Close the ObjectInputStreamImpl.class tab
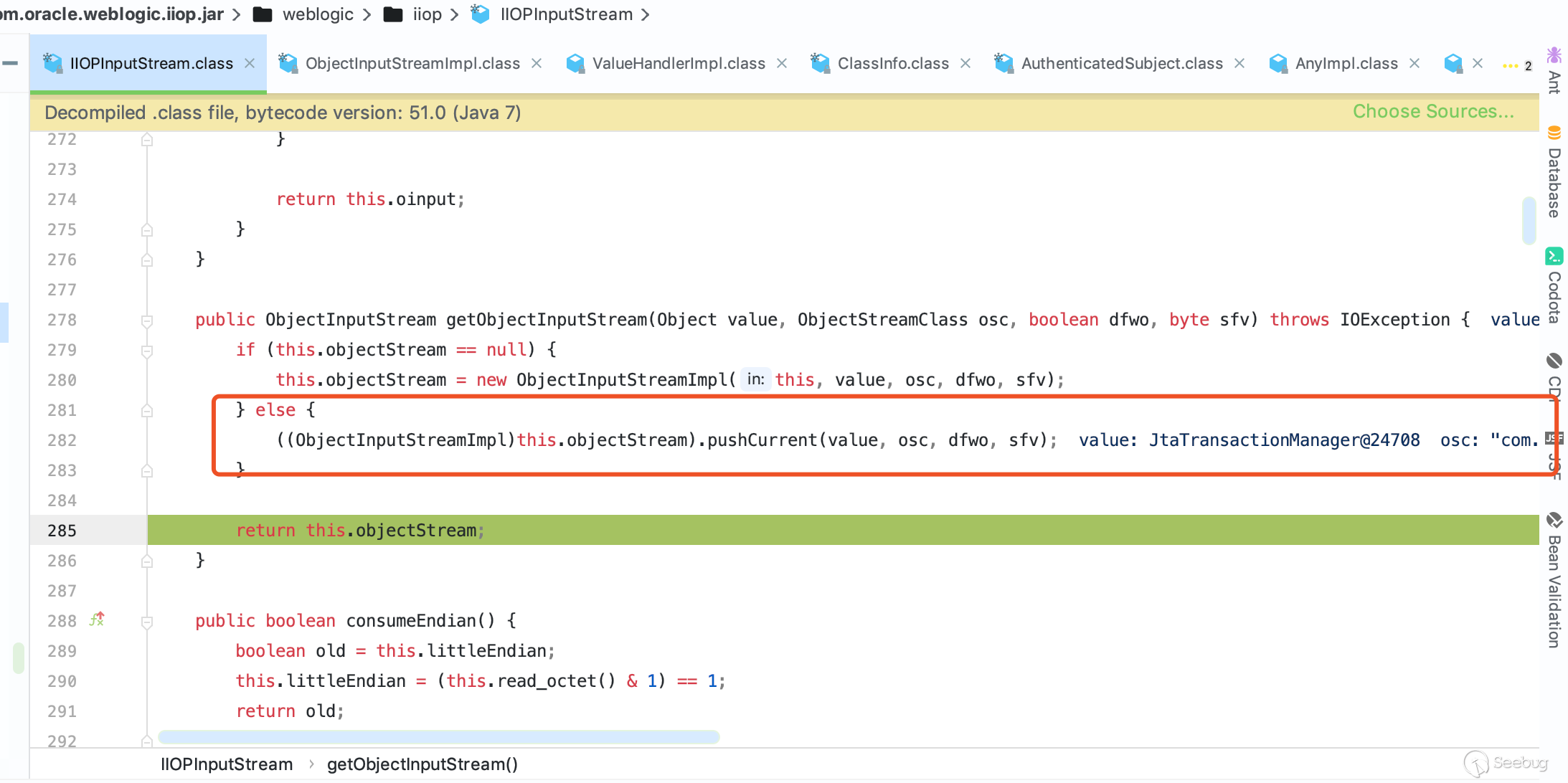 pyautogui.click(x=537, y=63)
